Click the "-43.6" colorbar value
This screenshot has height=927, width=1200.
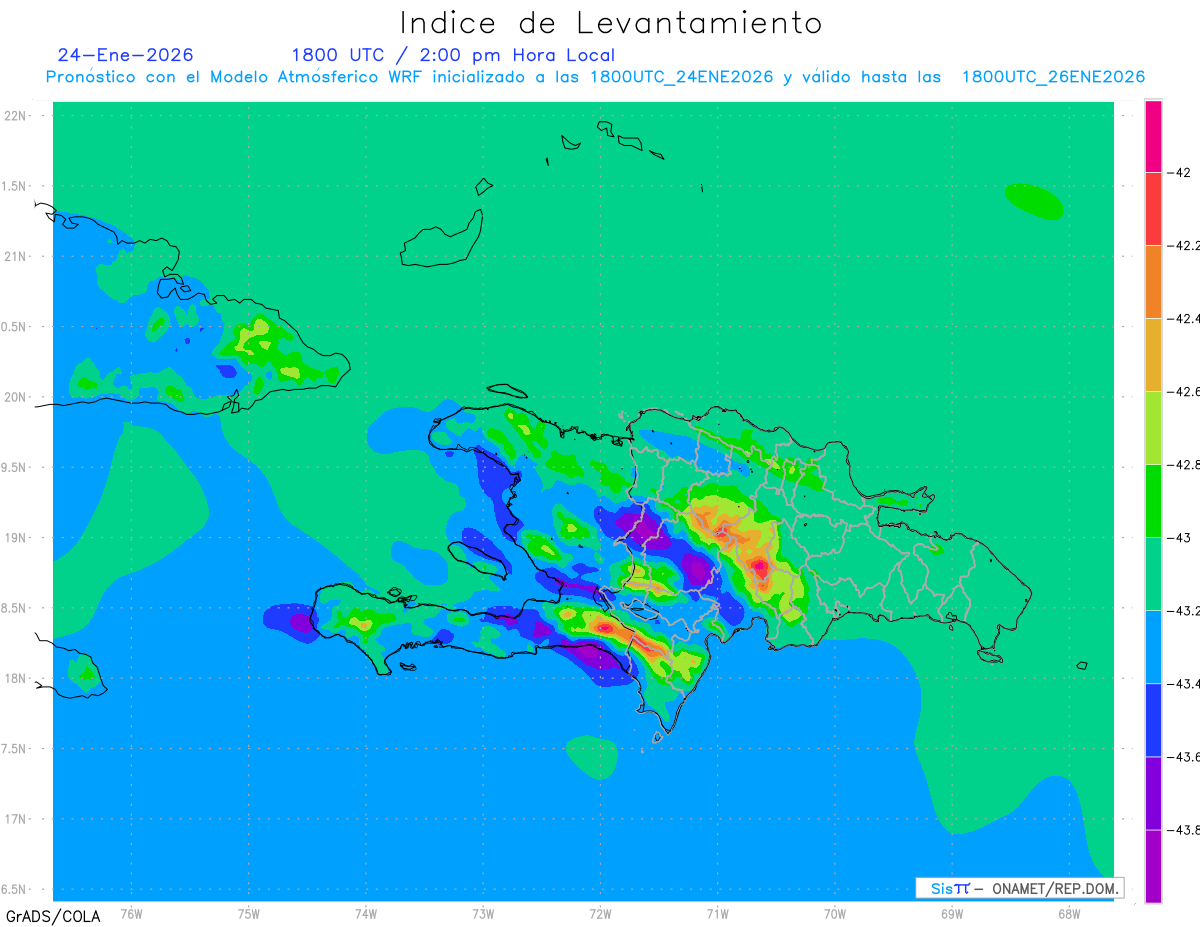[x=1184, y=756]
